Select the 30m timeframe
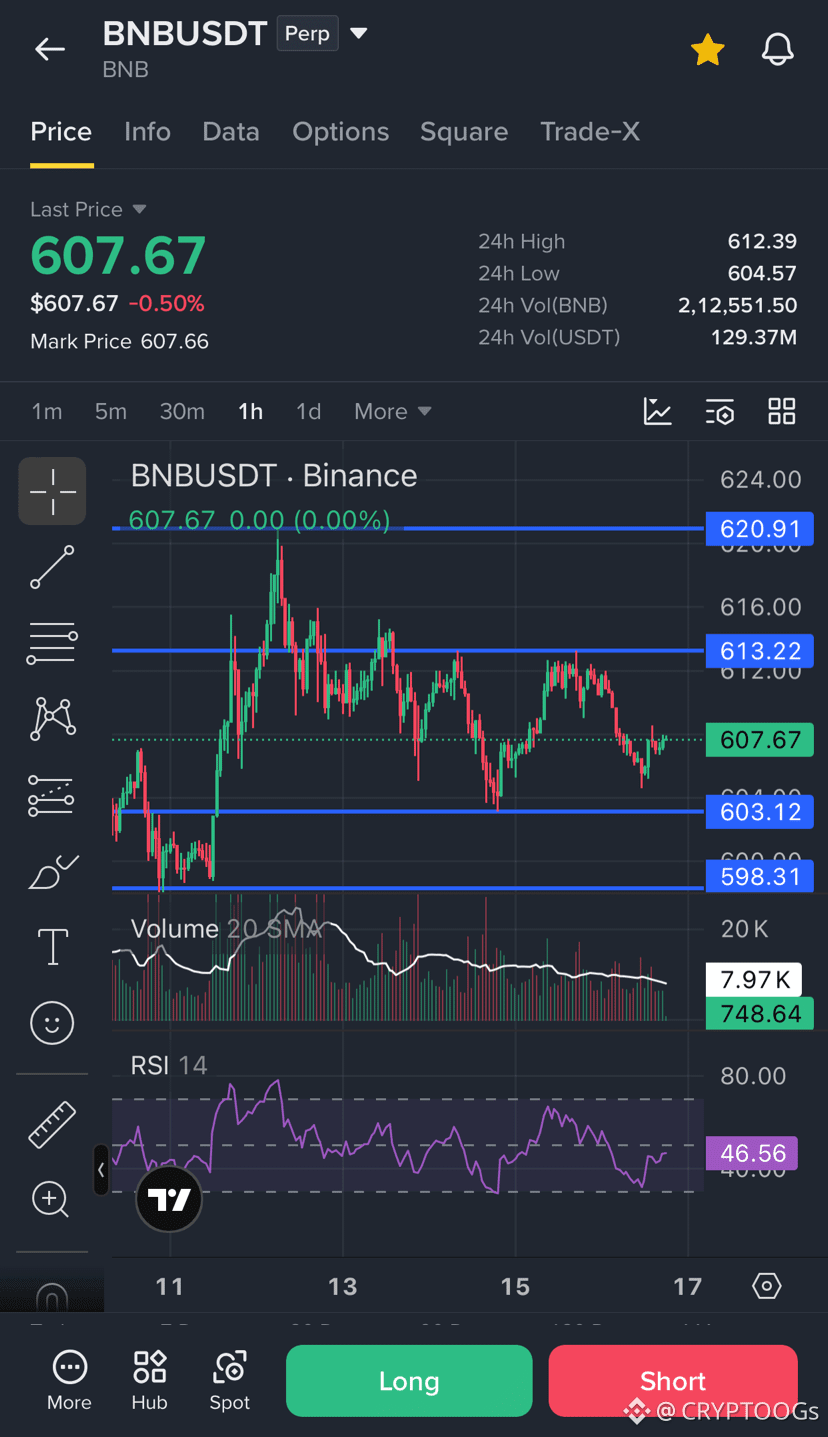 pyautogui.click(x=182, y=411)
